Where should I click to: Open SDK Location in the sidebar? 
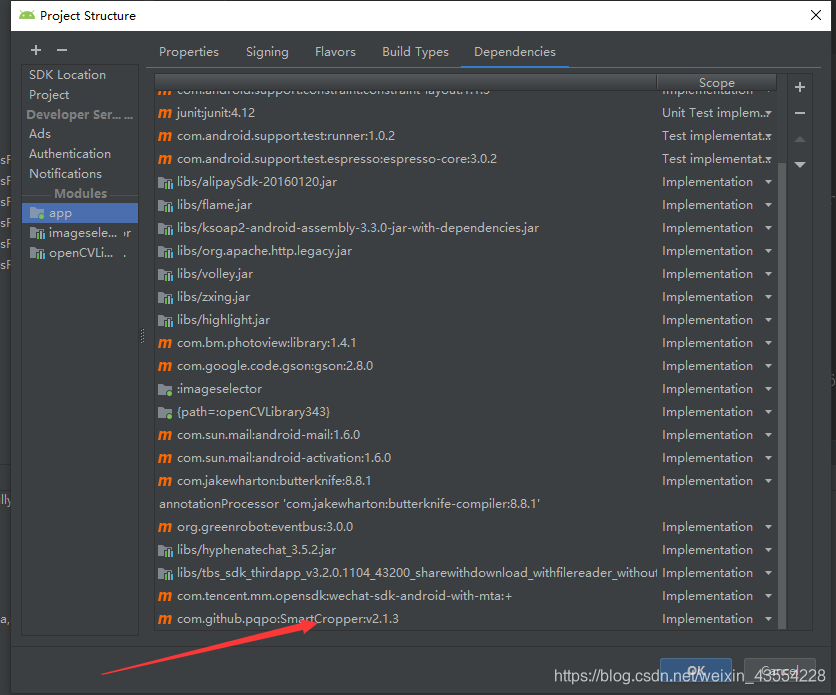[x=67, y=75]
